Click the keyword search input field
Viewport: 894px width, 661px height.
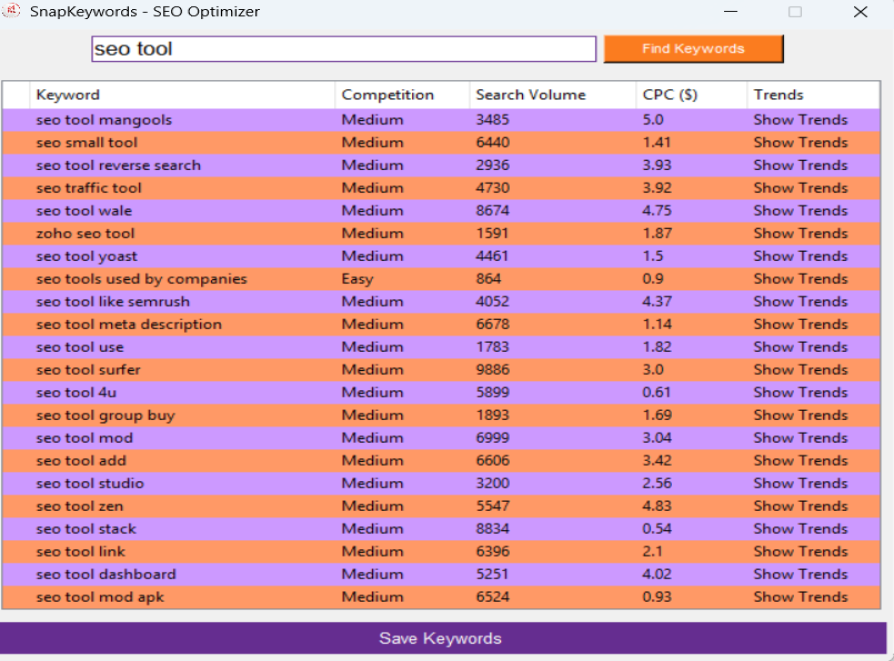click(x=343, y=49)
